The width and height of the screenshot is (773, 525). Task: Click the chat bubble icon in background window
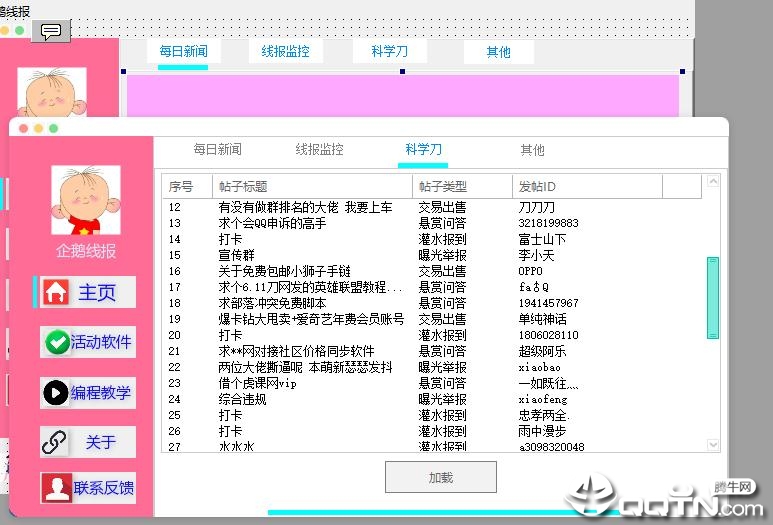(51, 31)
